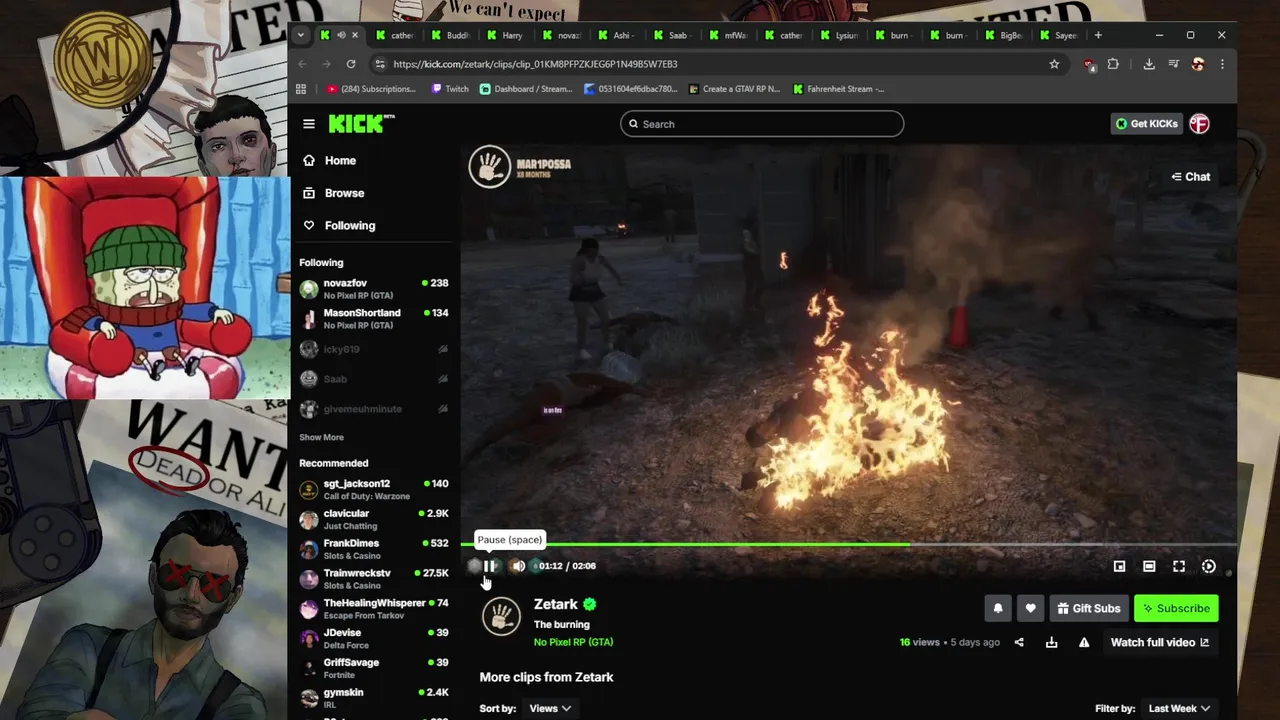
Task: Open sgt_jackson12 recommended channel
Action: [x=374, y=489]
